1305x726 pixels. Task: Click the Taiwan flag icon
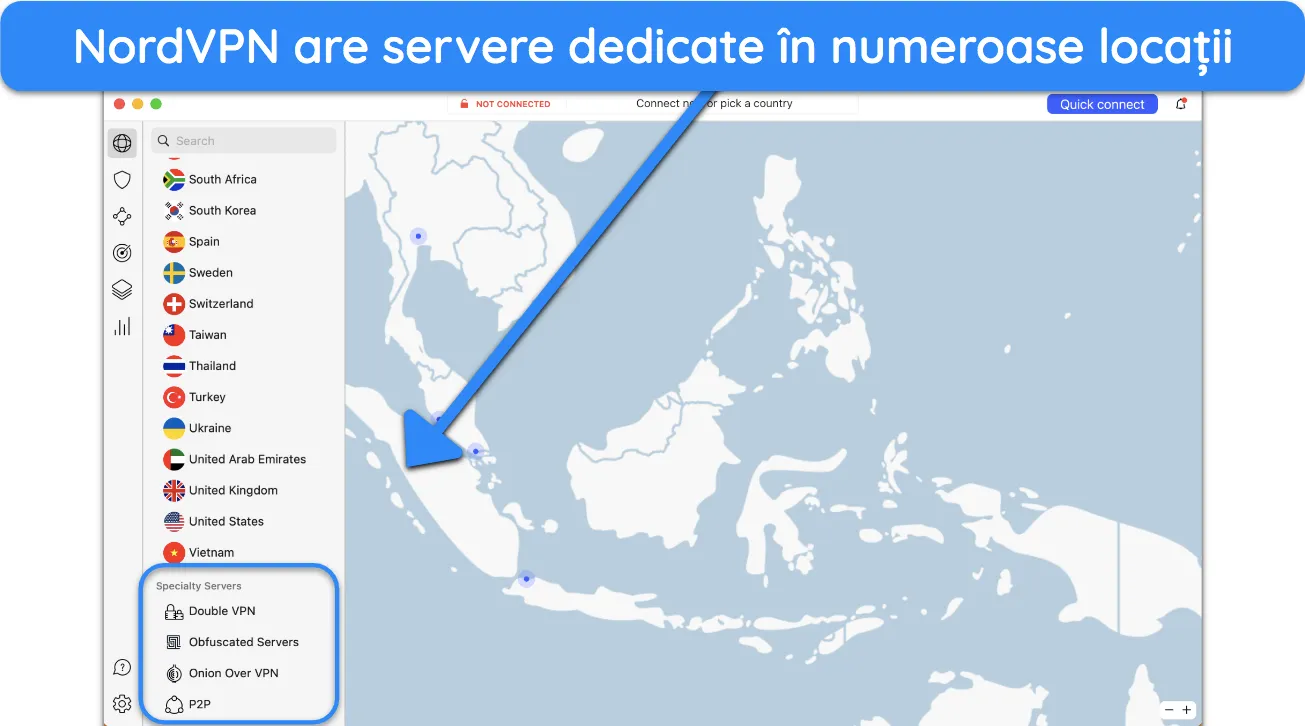[174, 335]
